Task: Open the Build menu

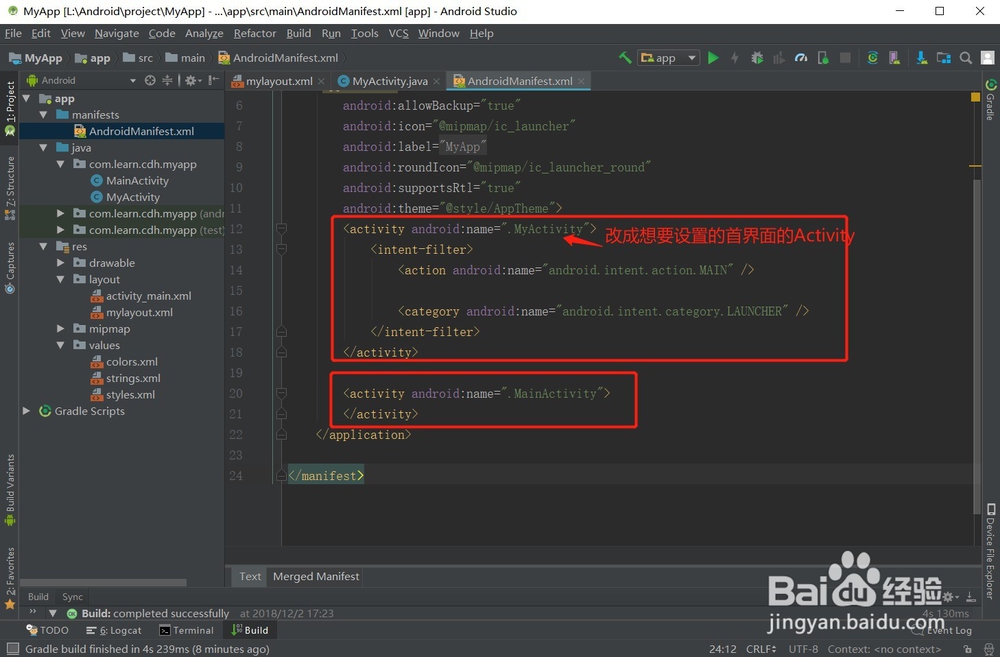Action: click(x=298, y=33)
